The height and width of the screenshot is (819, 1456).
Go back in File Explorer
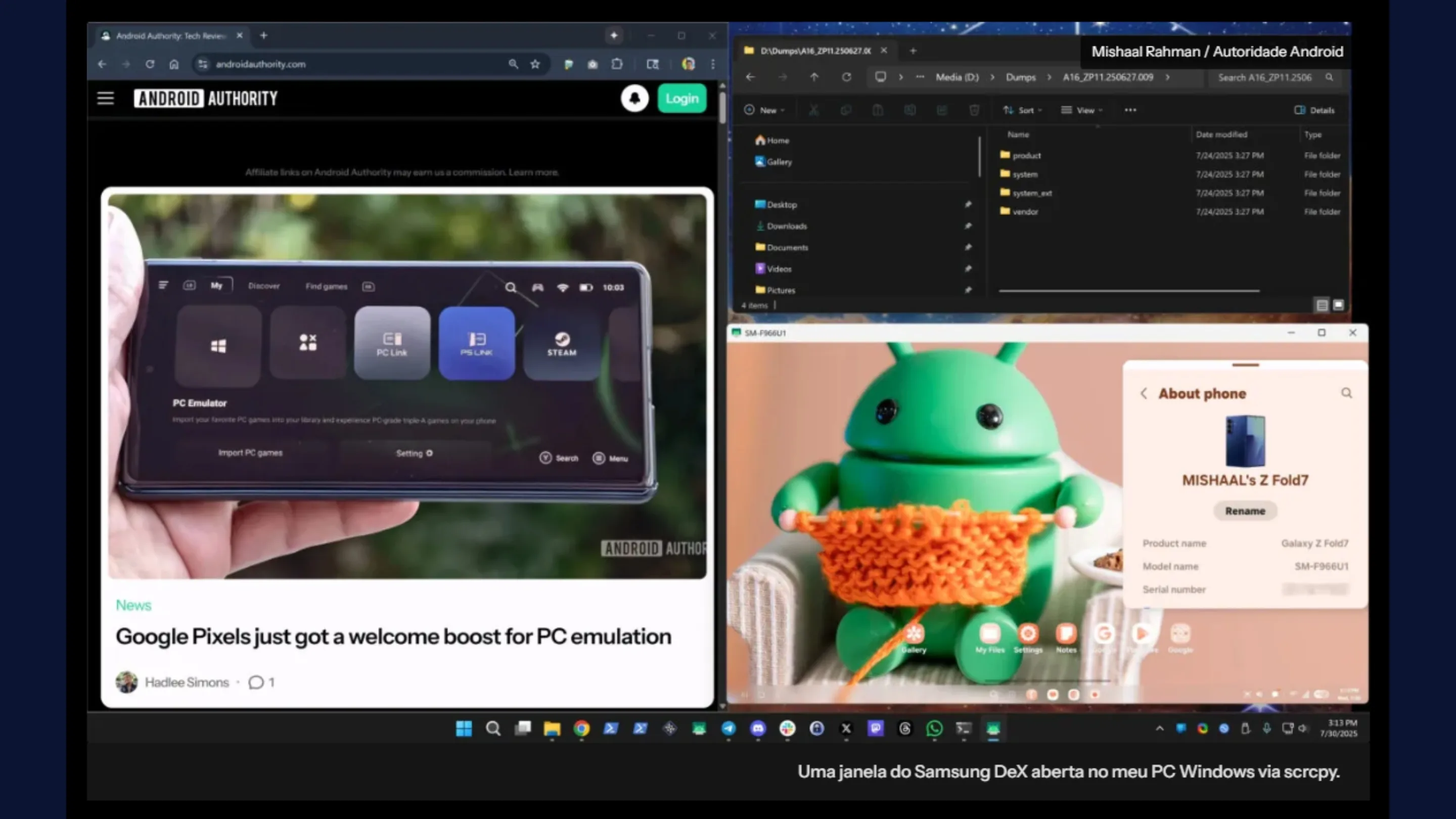[750, 77]
